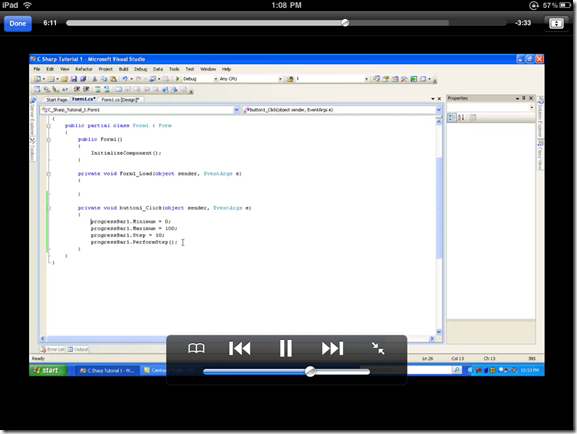Screen dimensions: 577x434
Task: Open the Build menu
Action: tap(123, 69)
